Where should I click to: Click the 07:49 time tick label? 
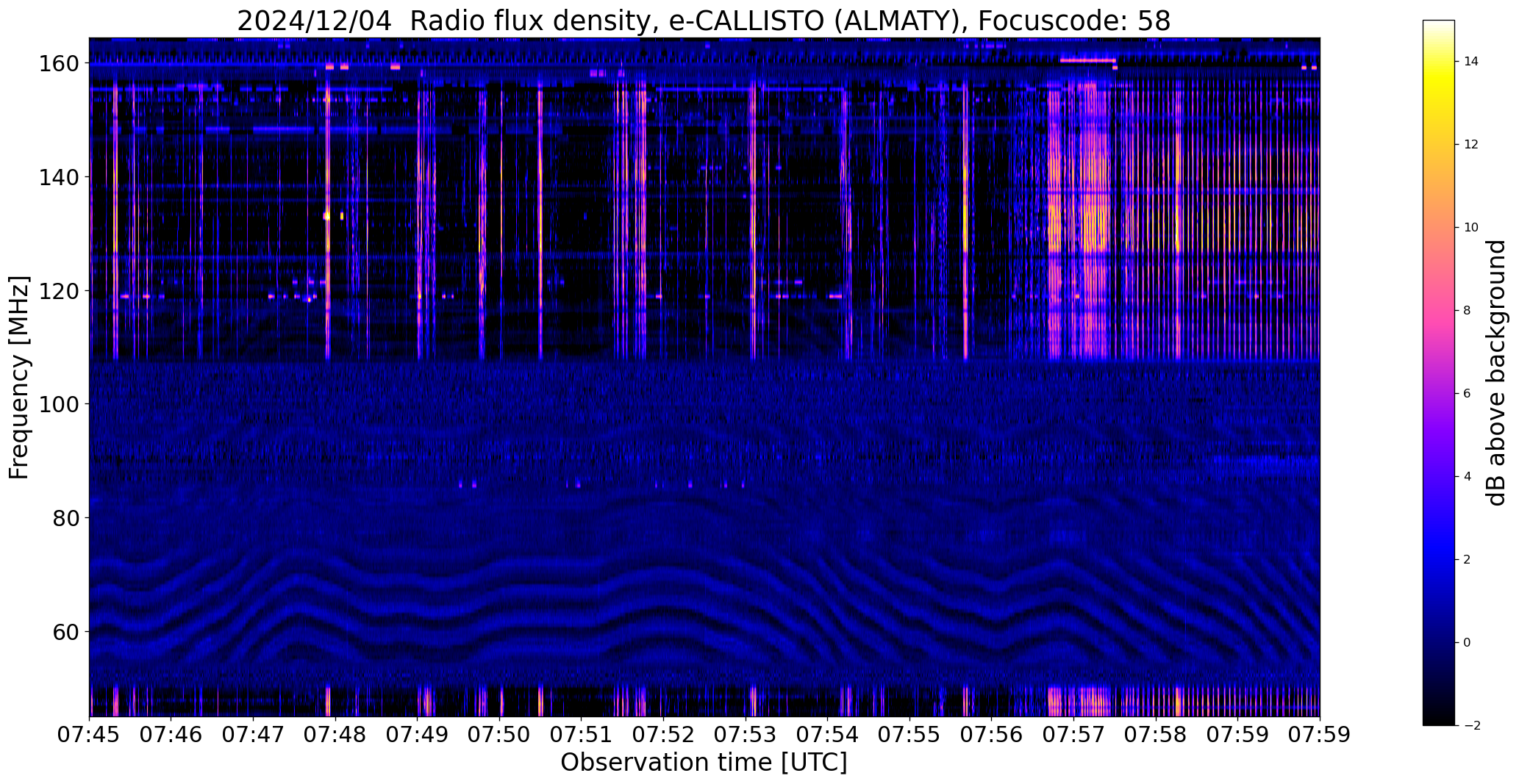(x=418, y=736)
